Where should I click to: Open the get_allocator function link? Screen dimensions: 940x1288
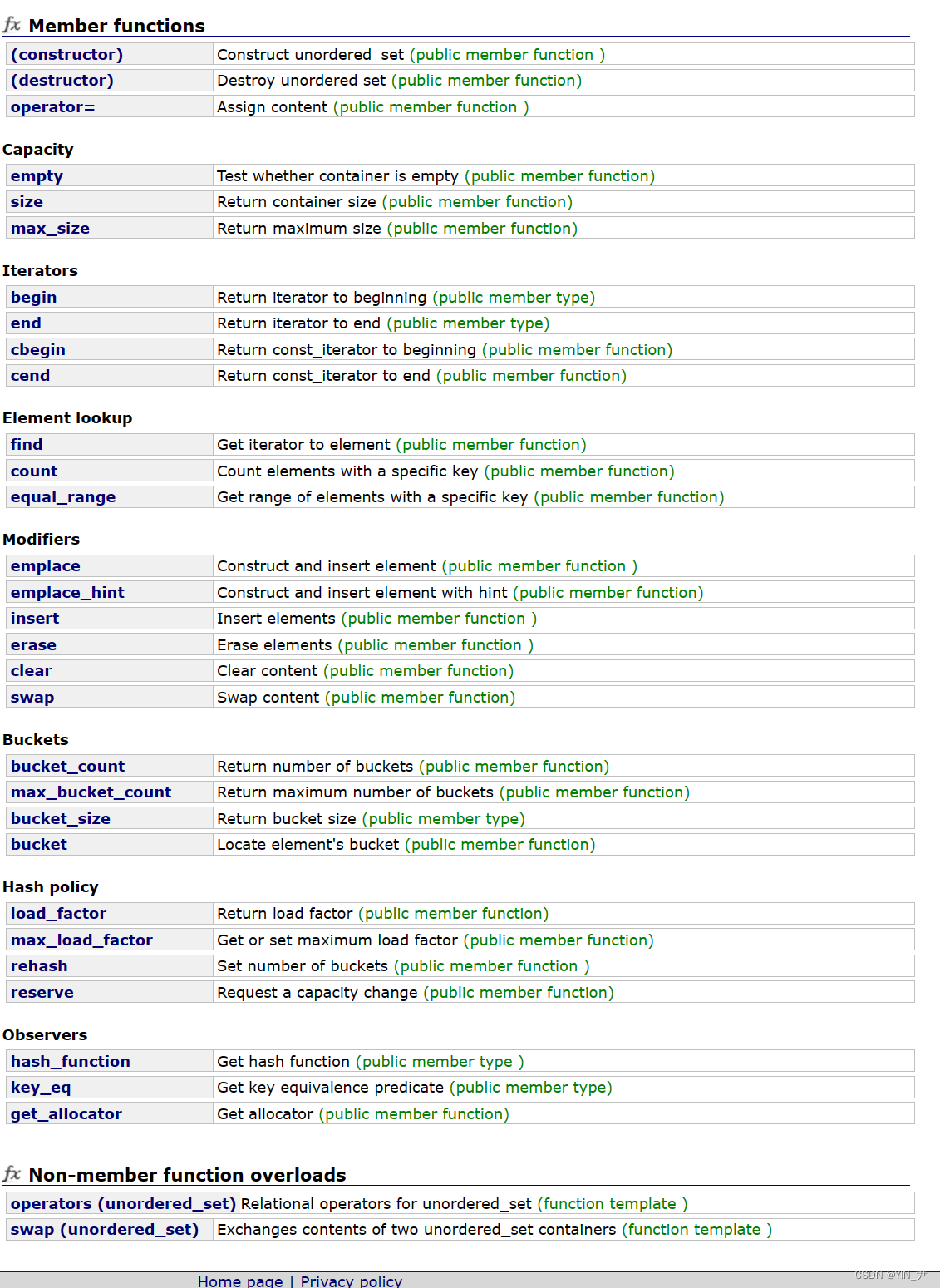tap(66, 1114)
